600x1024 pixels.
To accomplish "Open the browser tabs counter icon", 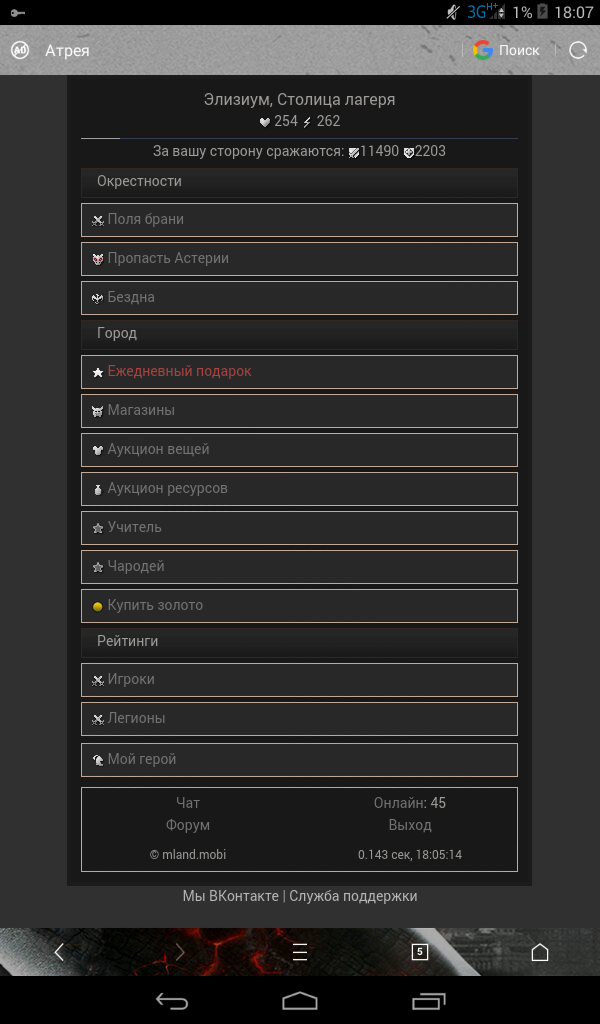I will [420, 952].
